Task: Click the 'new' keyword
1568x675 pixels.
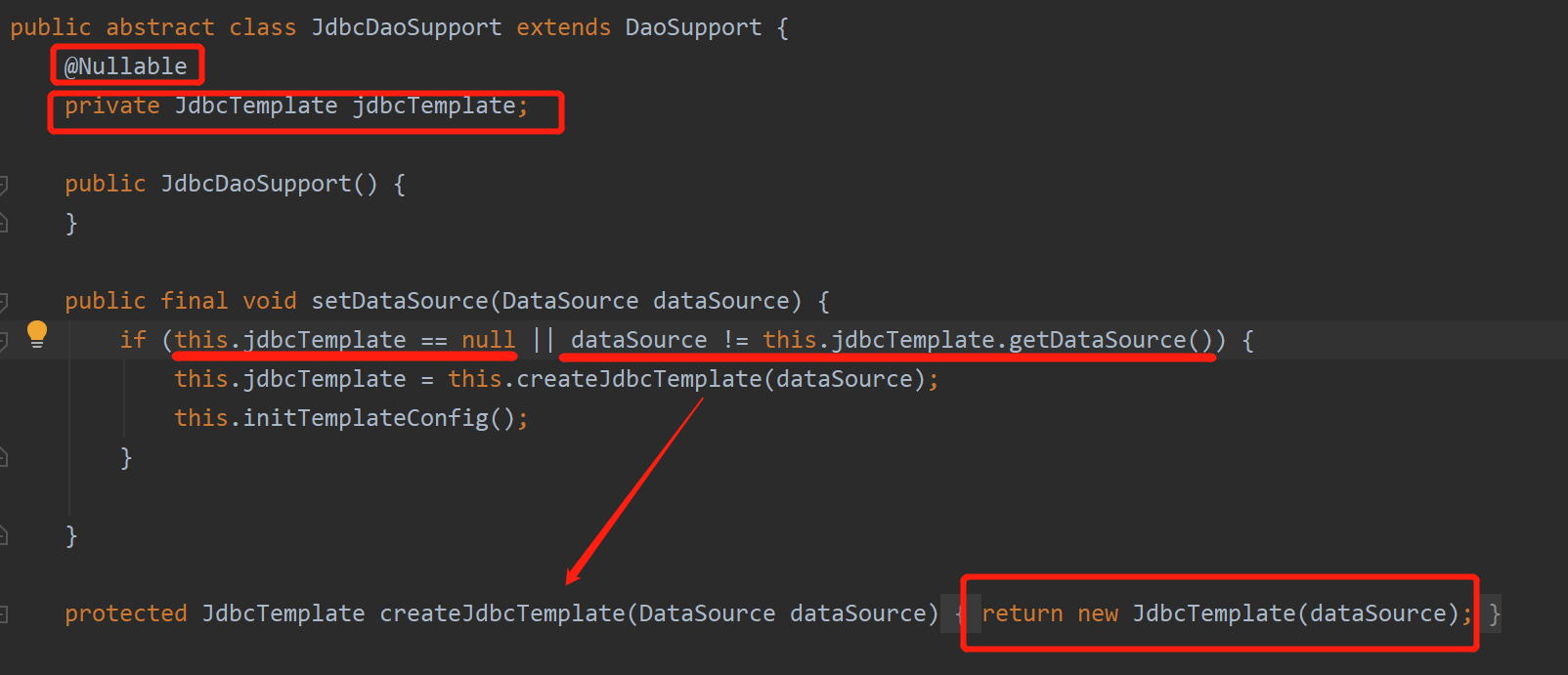Action: pyautogui.click(x=1098, y=613)
